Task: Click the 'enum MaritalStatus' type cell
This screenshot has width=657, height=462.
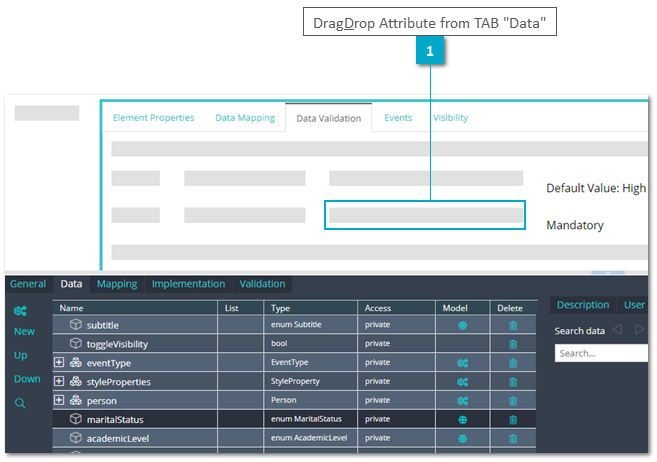Action: tap(306, 419)
